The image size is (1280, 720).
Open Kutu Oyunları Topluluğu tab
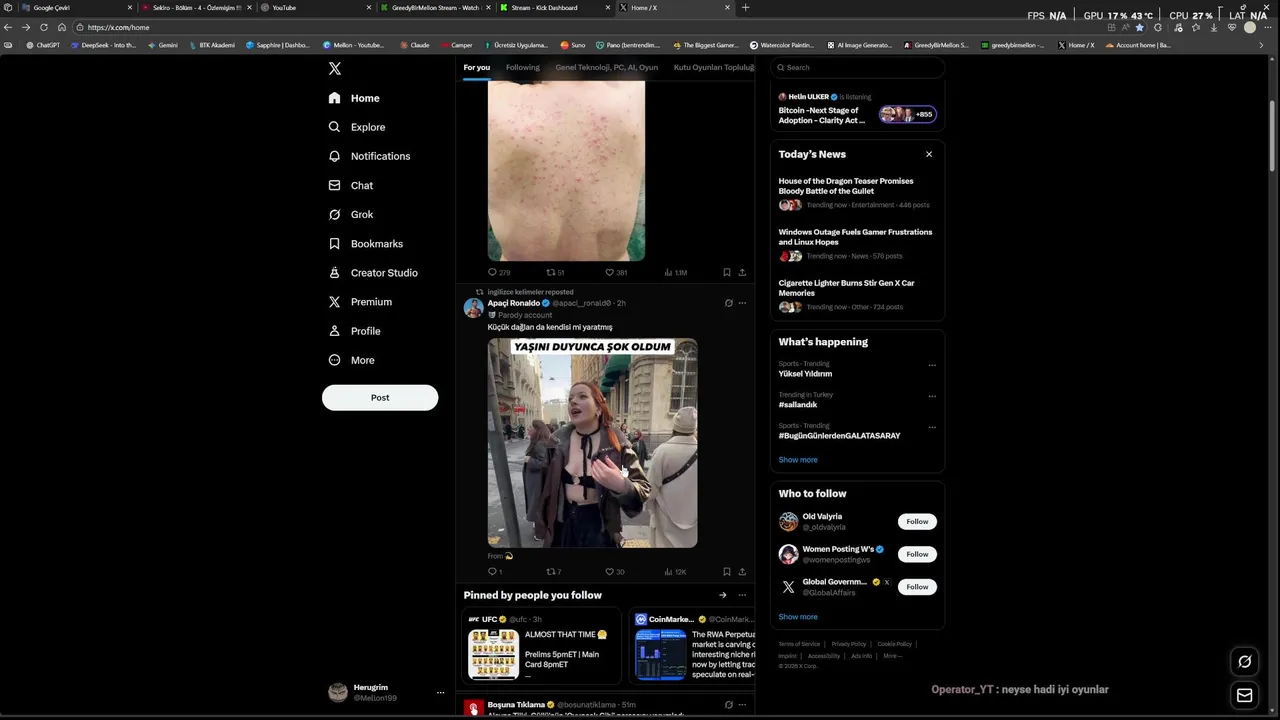click(713, 68)
